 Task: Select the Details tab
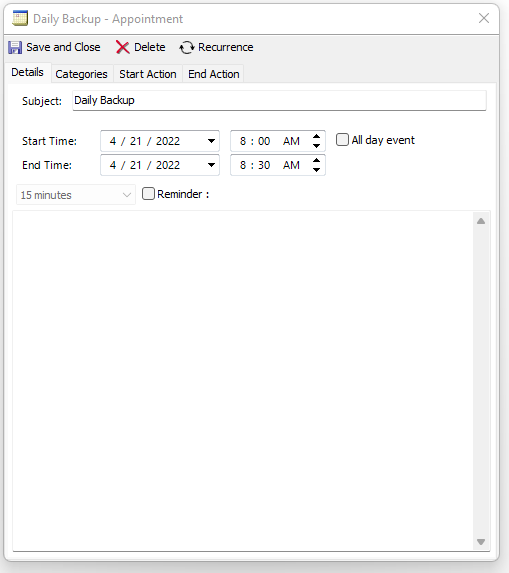tap(28, 72)
